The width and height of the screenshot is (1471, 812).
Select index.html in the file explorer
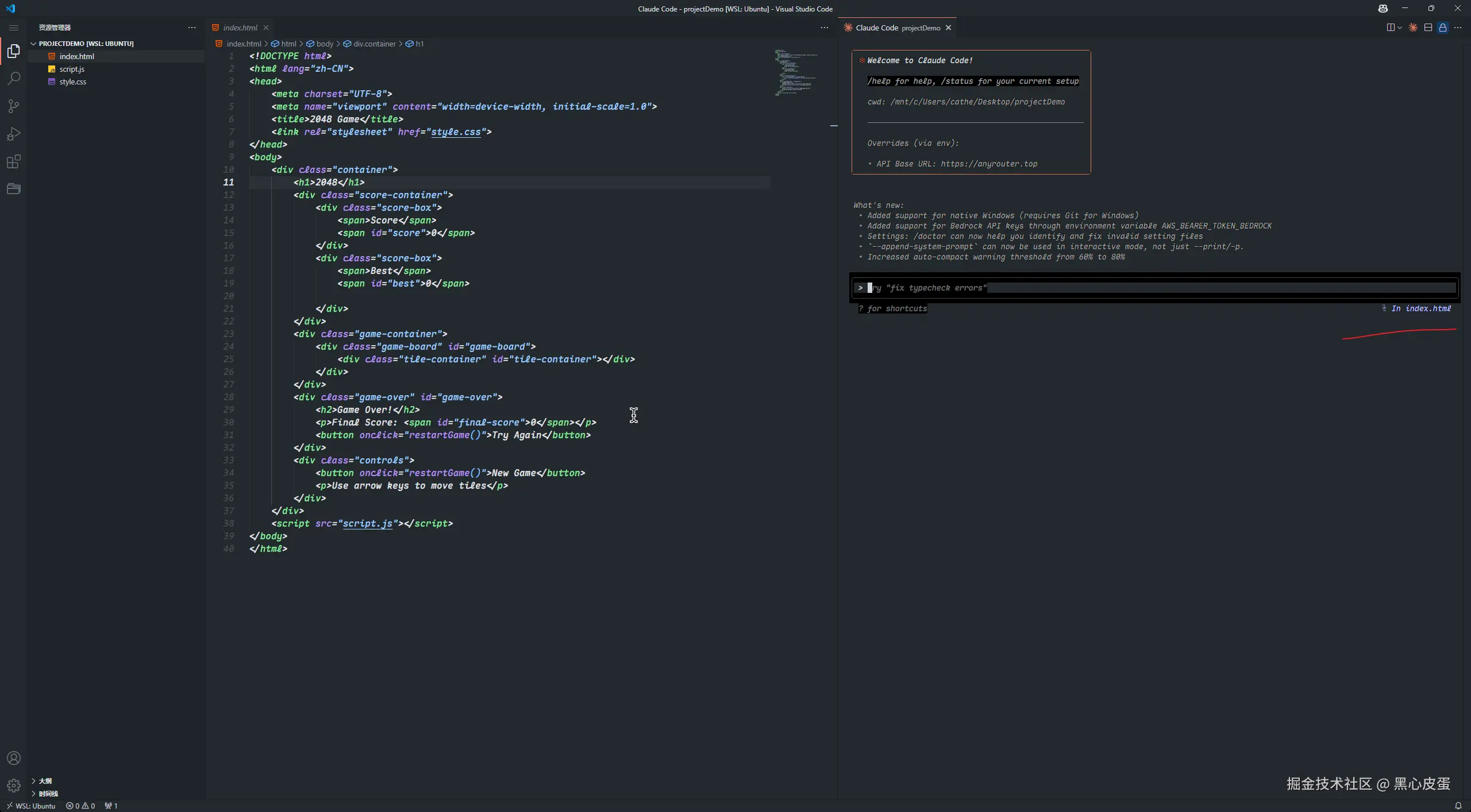76,56
